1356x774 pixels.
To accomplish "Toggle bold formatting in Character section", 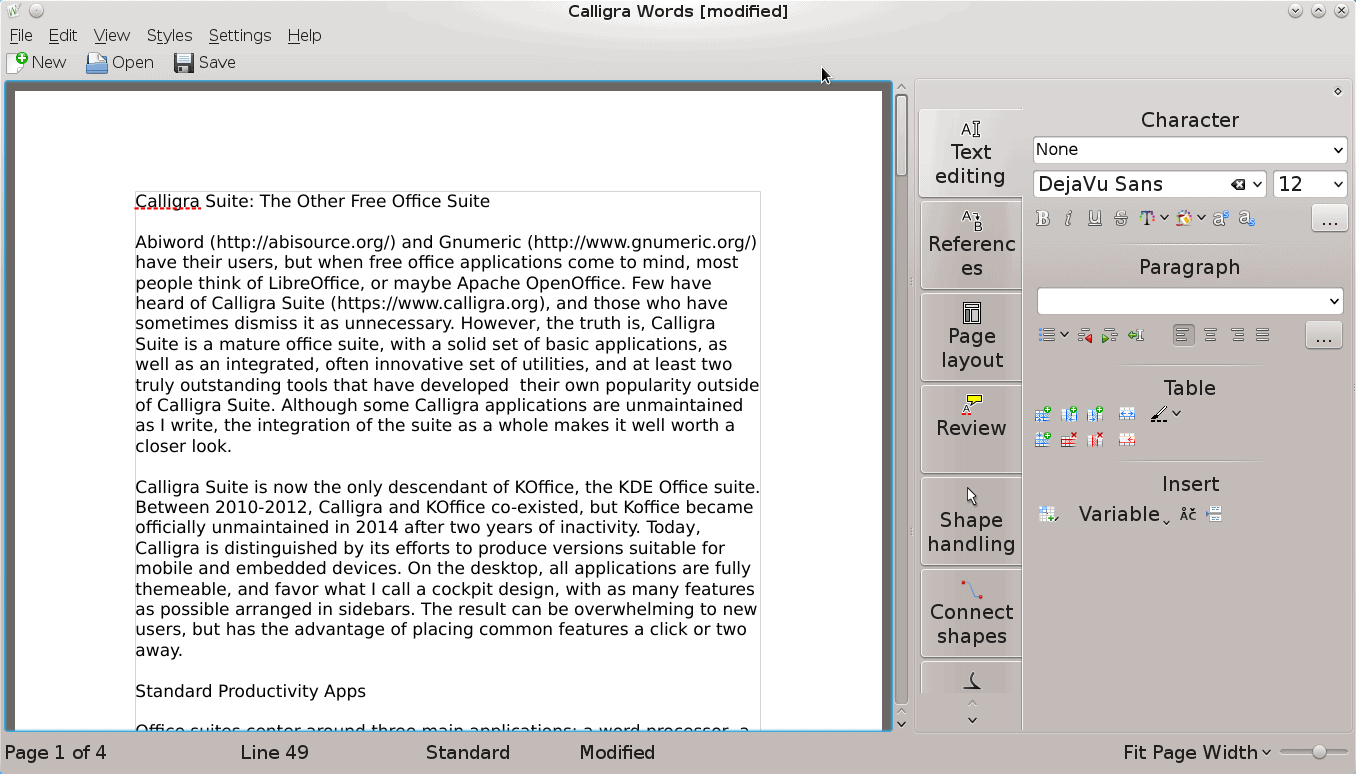I will [x=1043, y=218].
